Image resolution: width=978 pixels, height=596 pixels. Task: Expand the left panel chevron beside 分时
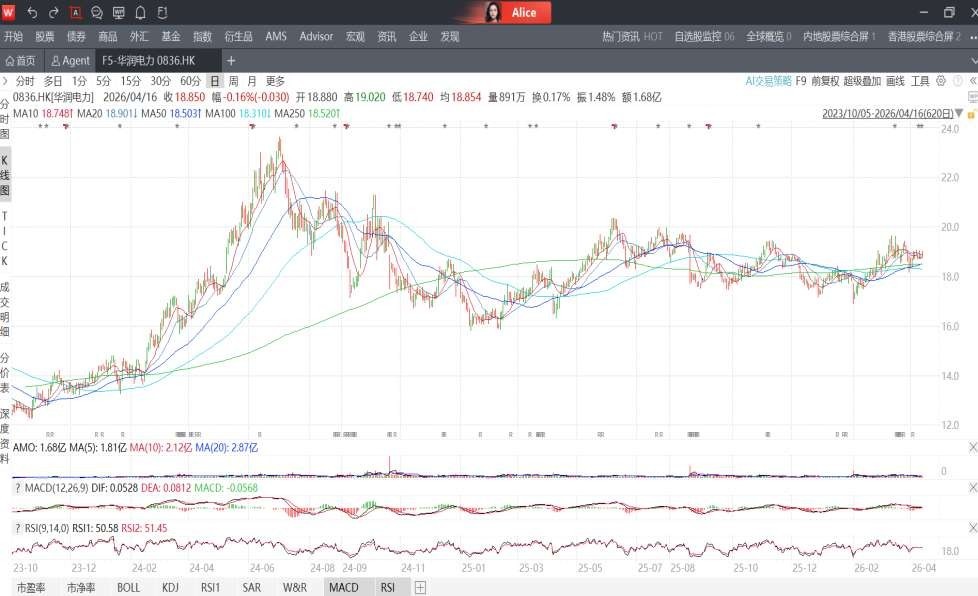pyautogui.click(x=6, y=81)
